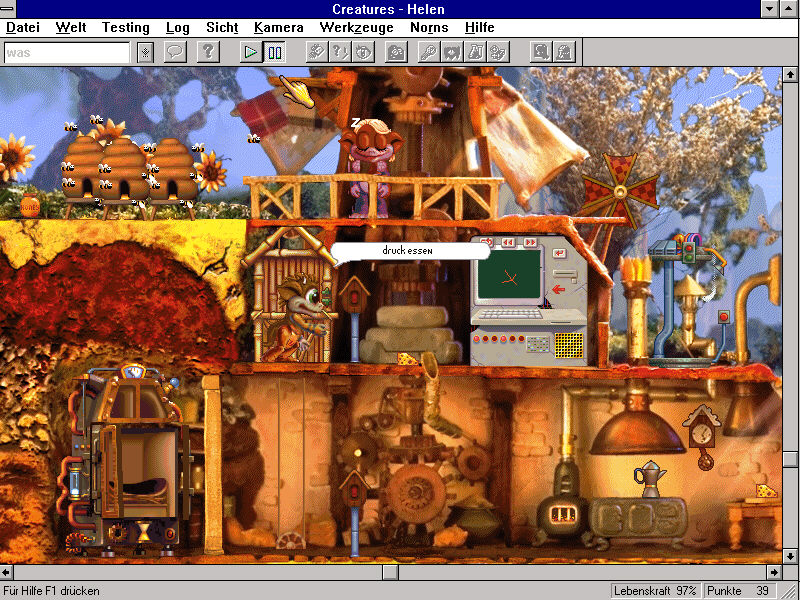Viewport: 800px width, 600px height.
Task: Click the yellow speaker grille on computer
Action: (x=569, y=345)
